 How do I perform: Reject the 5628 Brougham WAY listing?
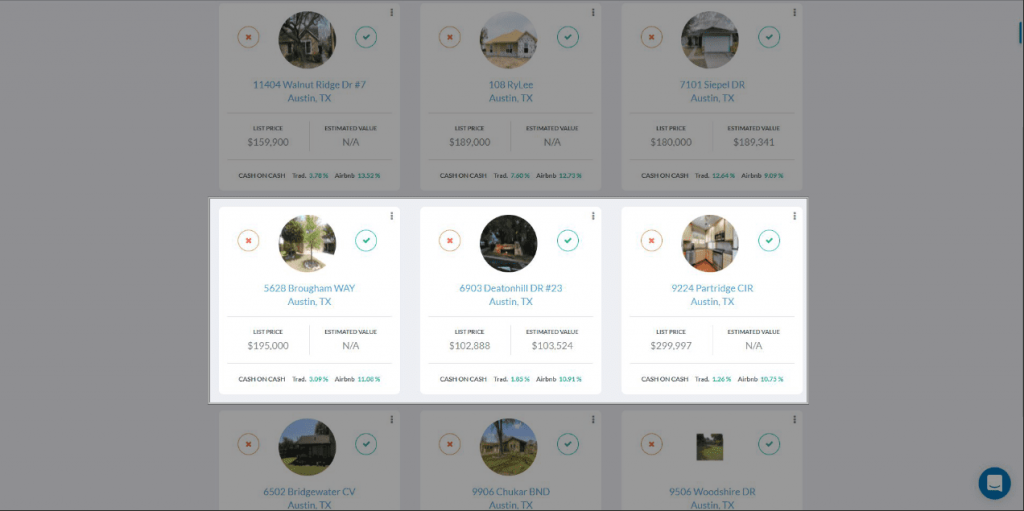(x=248, y=241)
